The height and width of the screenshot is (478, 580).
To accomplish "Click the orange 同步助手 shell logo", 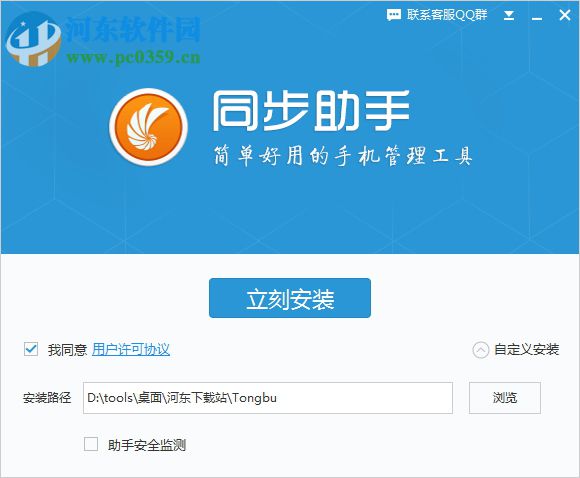I will pyautogui.click(x=148, y=127).
